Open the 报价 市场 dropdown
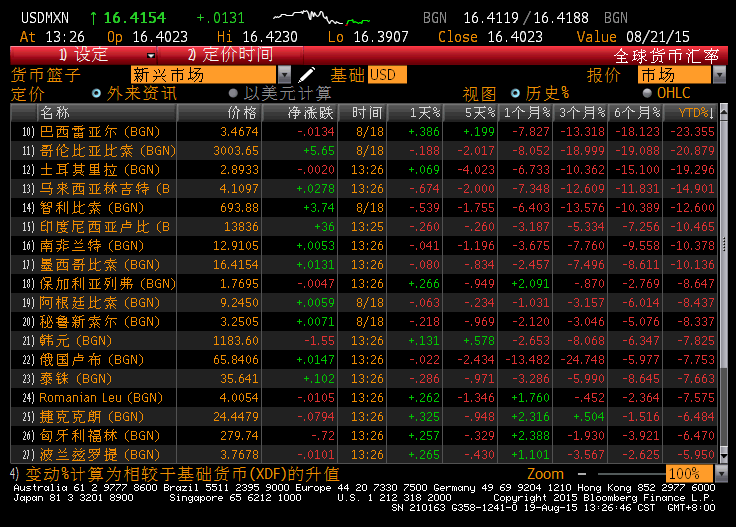Screen dimensions: 736x527 pyautogui.click(x=719, y=75)
